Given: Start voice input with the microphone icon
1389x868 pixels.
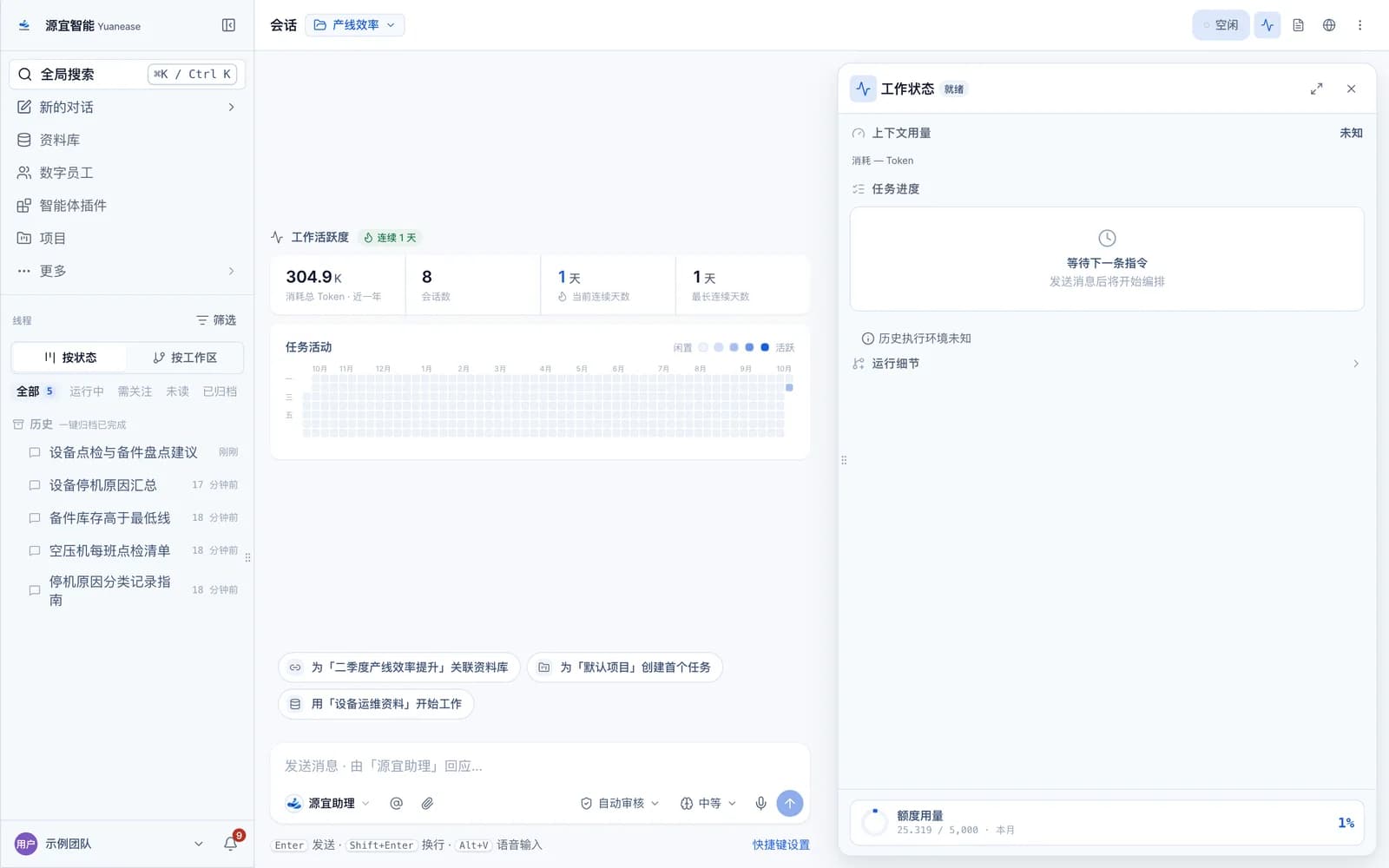Looking at the screenshot, I should [760, 804].
